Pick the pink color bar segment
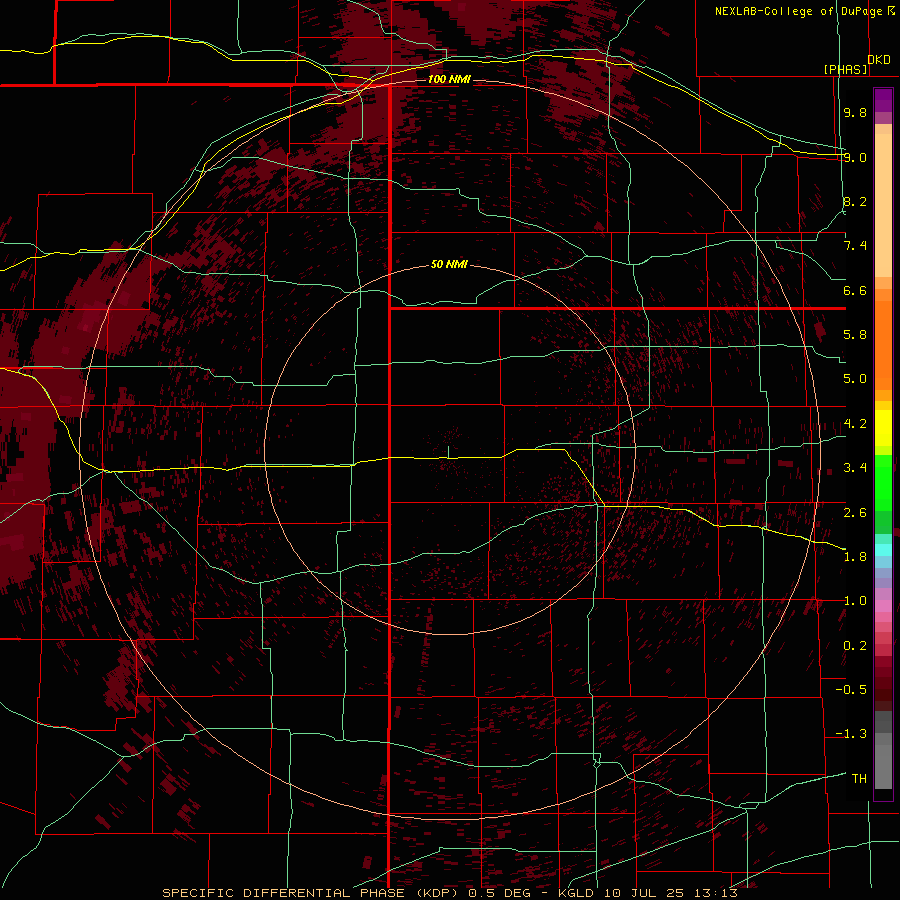900x900 pixels. click(883, 606)
